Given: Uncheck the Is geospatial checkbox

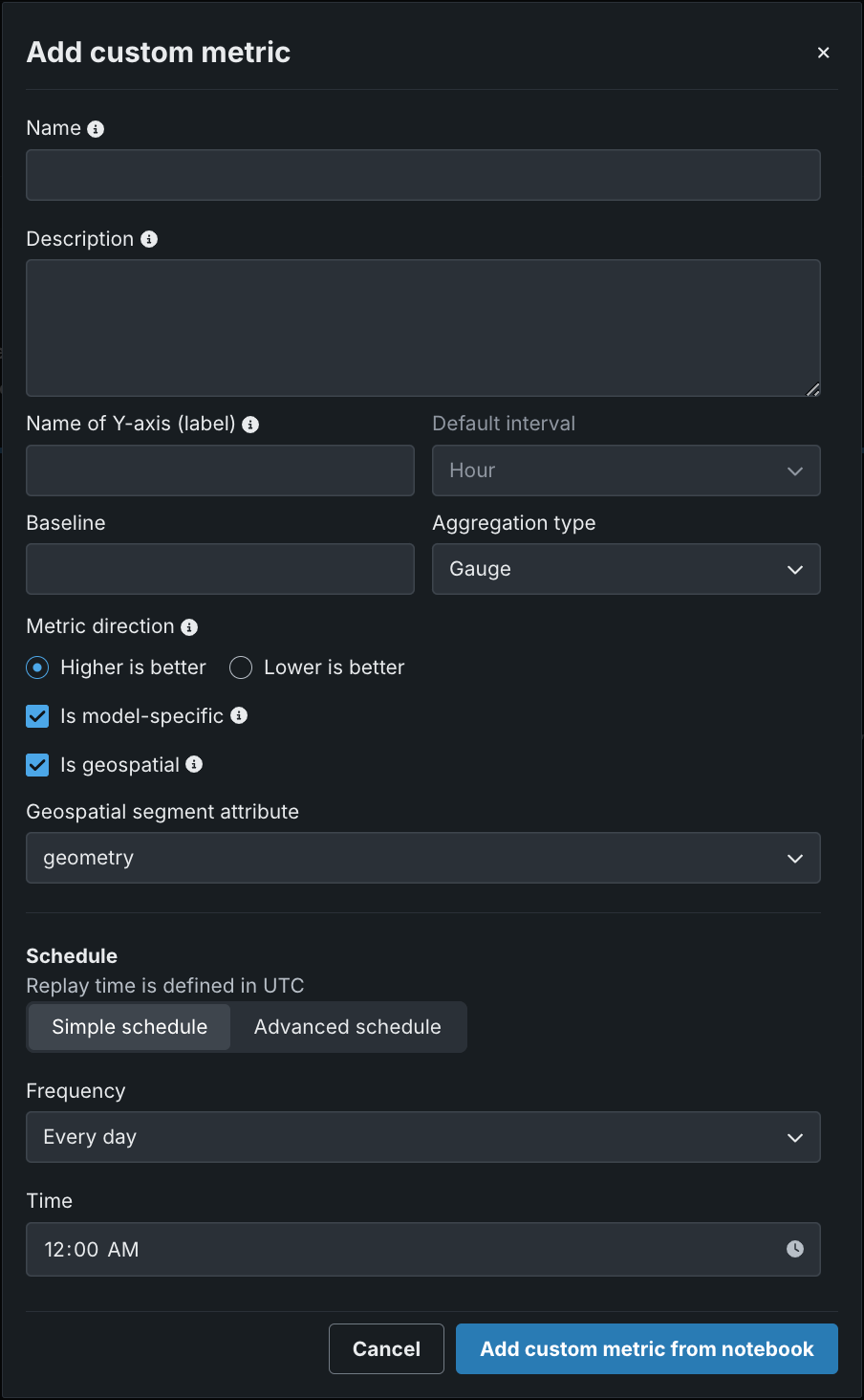Looking at the screenshot, I should [x=37, y=765].
